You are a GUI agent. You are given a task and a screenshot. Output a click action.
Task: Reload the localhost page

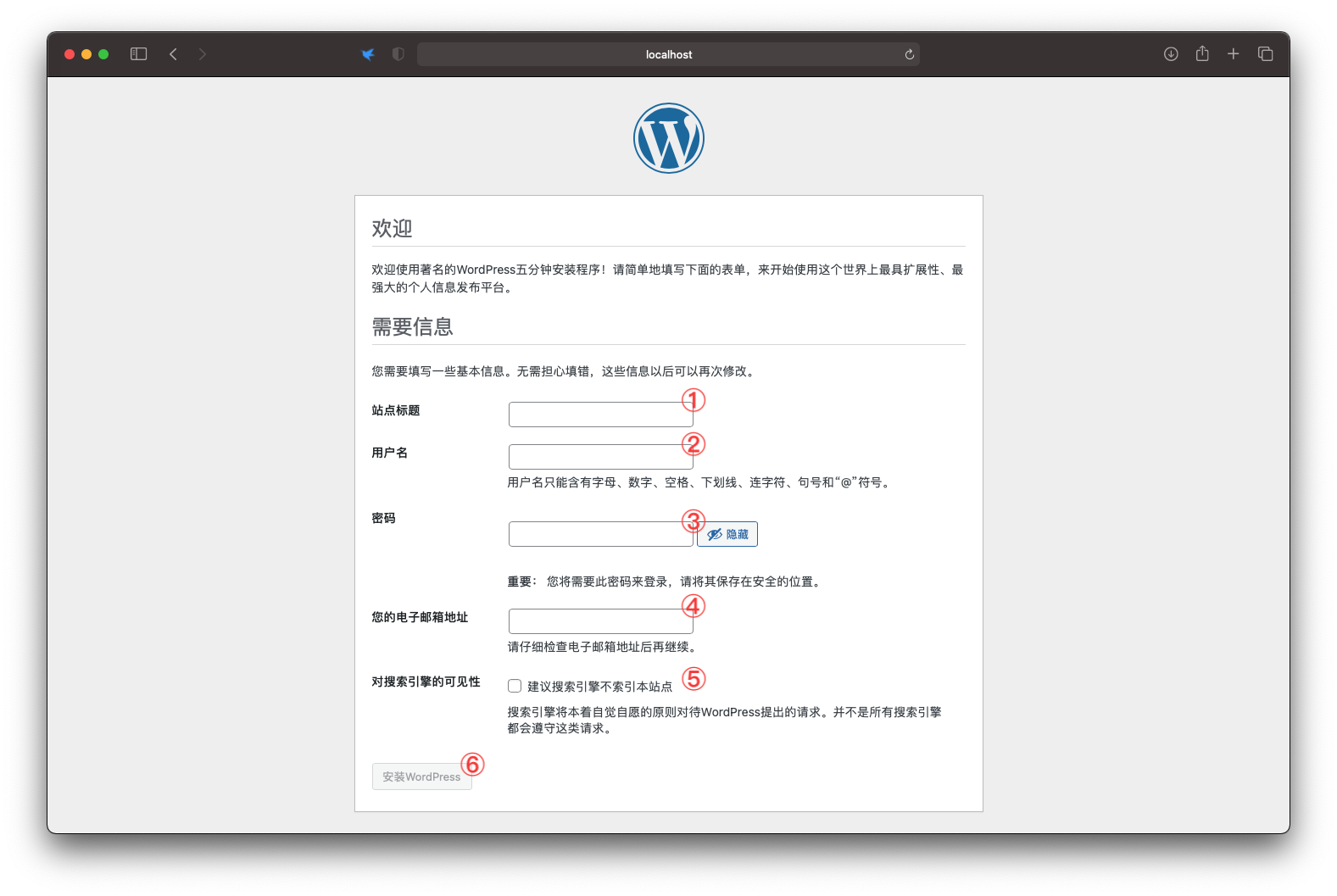[909, 54]
